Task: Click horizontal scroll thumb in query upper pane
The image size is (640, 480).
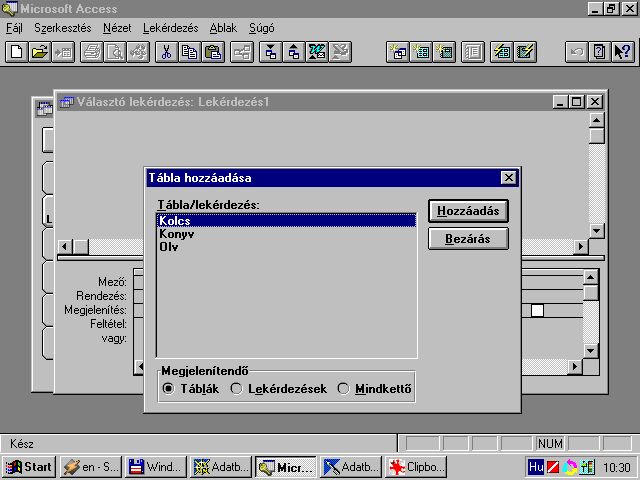Action: (81, 247)
